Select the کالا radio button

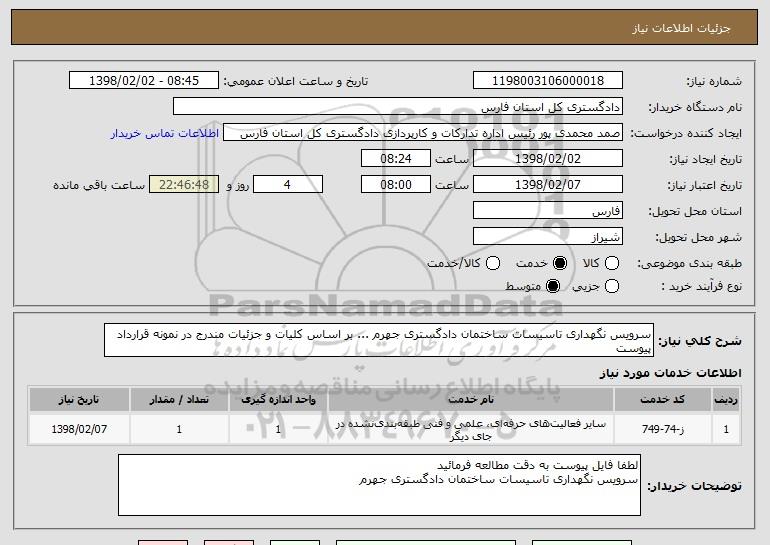tap(612, 263)
